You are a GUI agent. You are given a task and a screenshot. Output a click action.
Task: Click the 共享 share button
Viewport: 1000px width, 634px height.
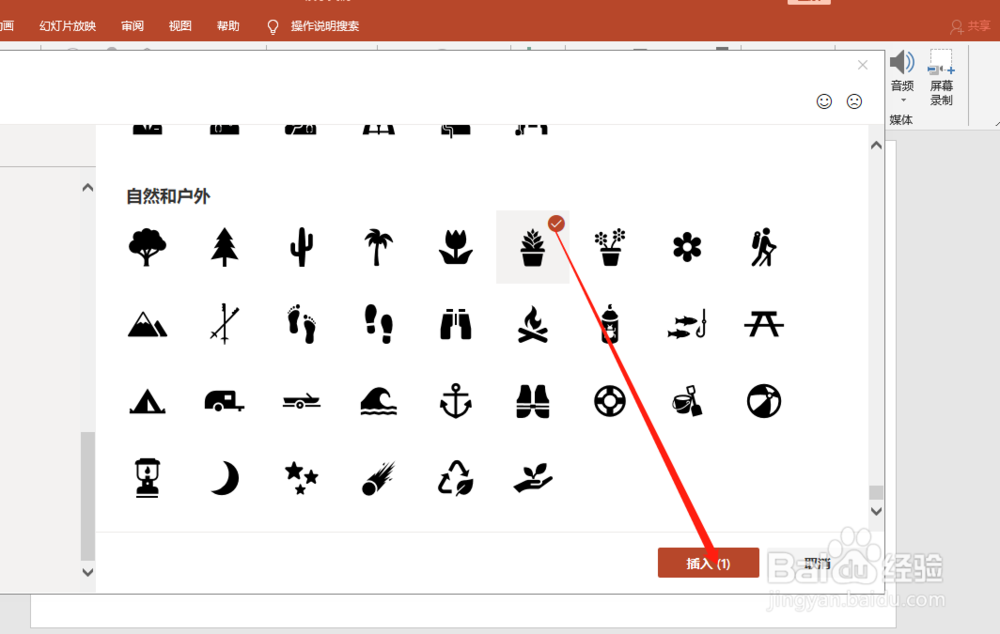click(970, 26)
